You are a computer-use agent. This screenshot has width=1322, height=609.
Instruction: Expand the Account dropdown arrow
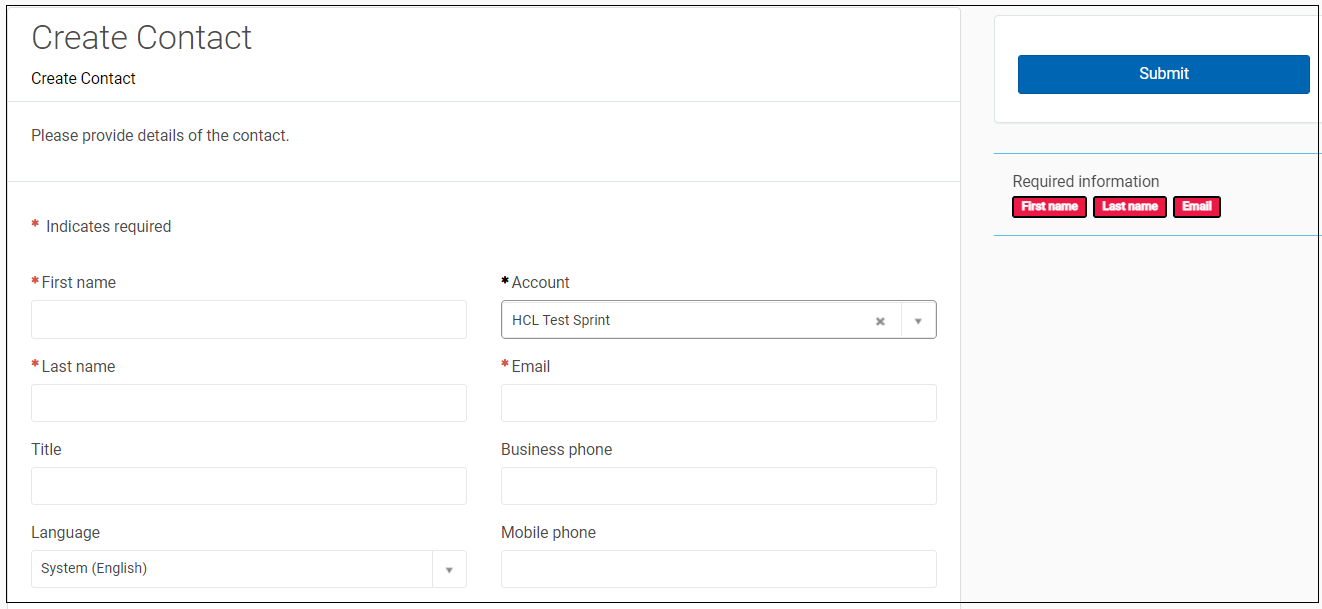(918, 321)
